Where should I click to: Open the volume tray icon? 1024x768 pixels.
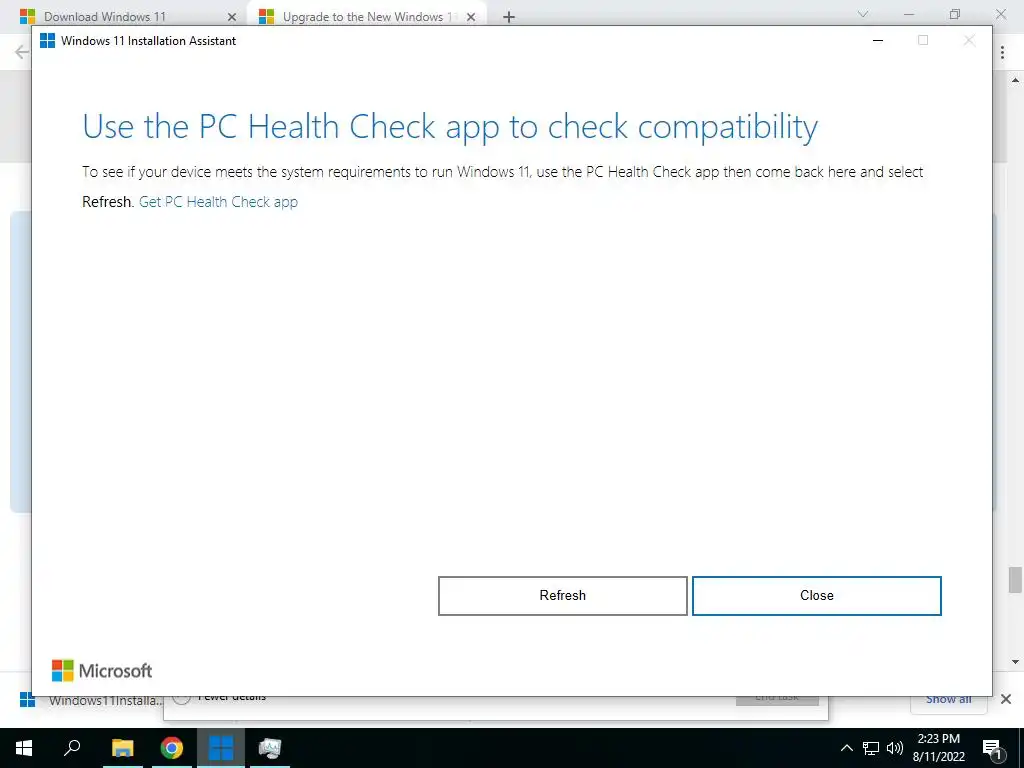pos(895,748)
